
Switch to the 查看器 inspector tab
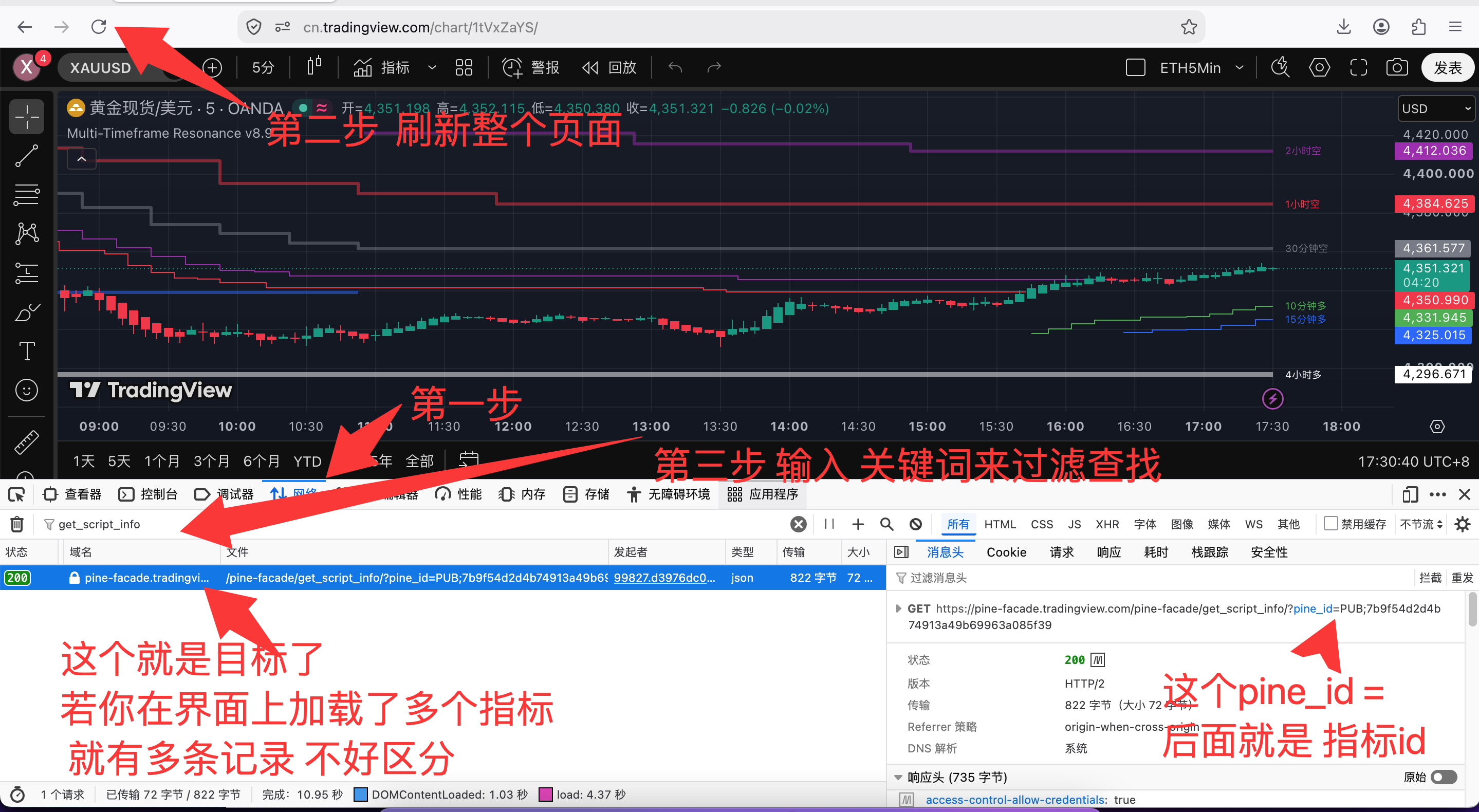(x=73, y=494)
